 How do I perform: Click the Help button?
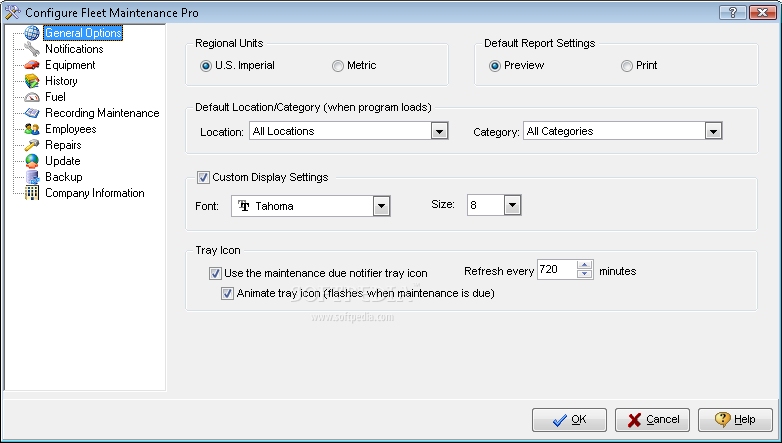click(x=735, y=420)
